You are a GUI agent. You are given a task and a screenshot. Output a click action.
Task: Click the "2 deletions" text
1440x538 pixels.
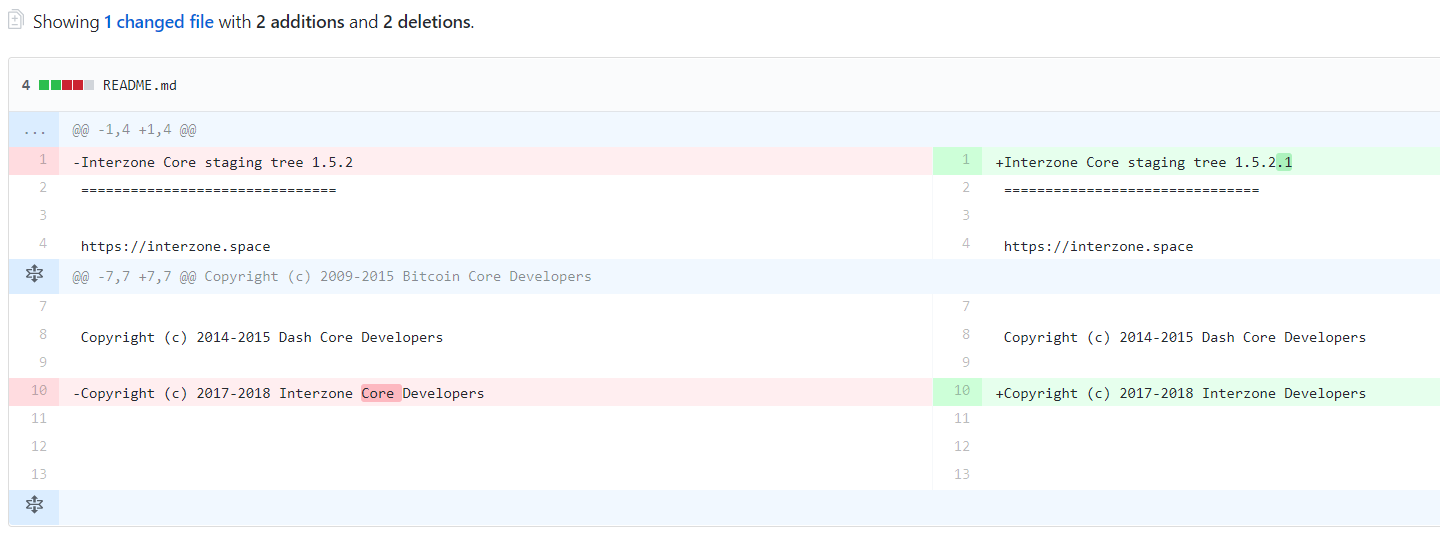pos(426,21)
